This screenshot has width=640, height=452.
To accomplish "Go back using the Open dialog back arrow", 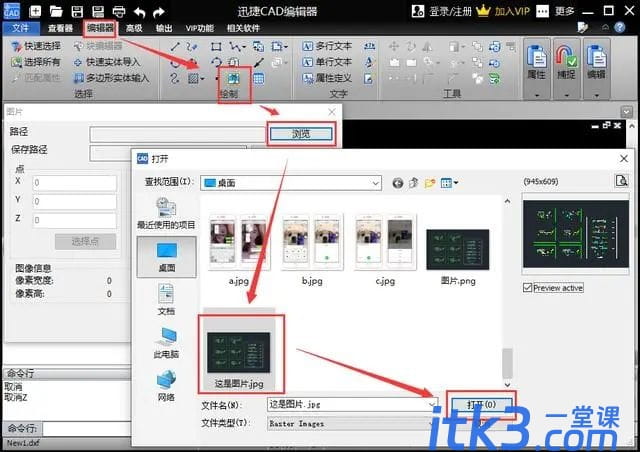I will point(398,183).
